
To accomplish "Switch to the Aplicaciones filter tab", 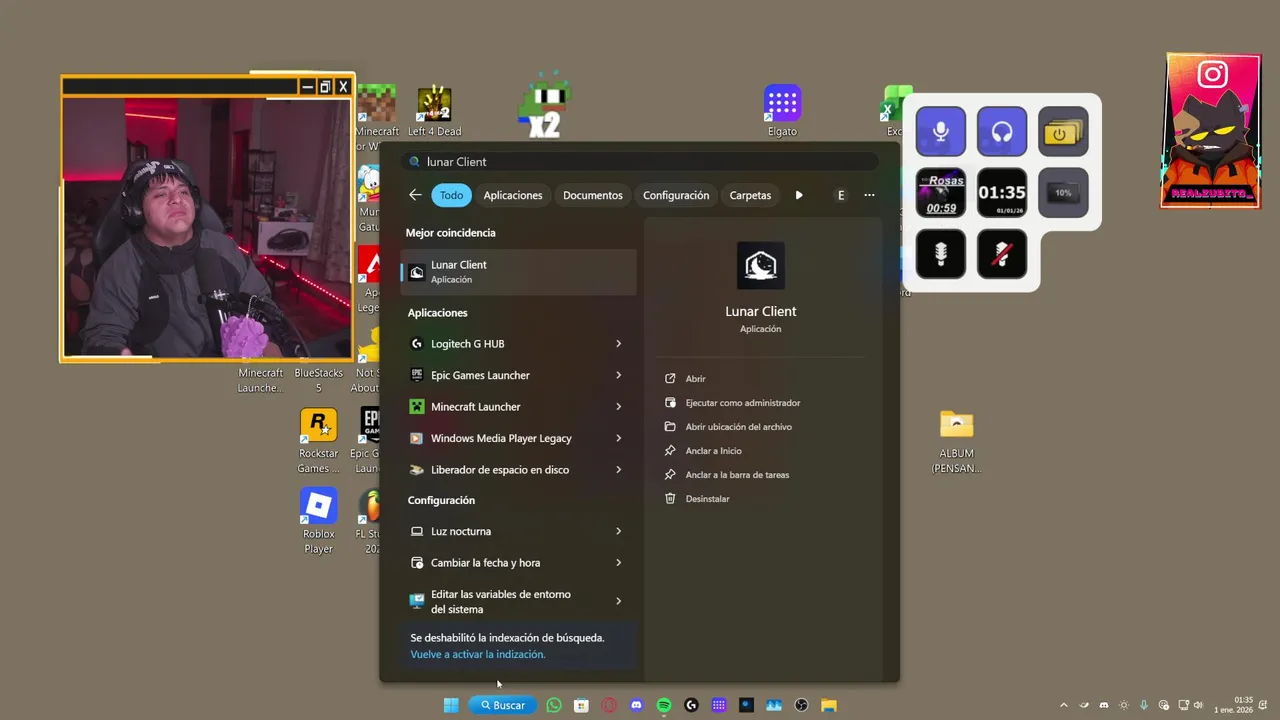I will (513, 195).
